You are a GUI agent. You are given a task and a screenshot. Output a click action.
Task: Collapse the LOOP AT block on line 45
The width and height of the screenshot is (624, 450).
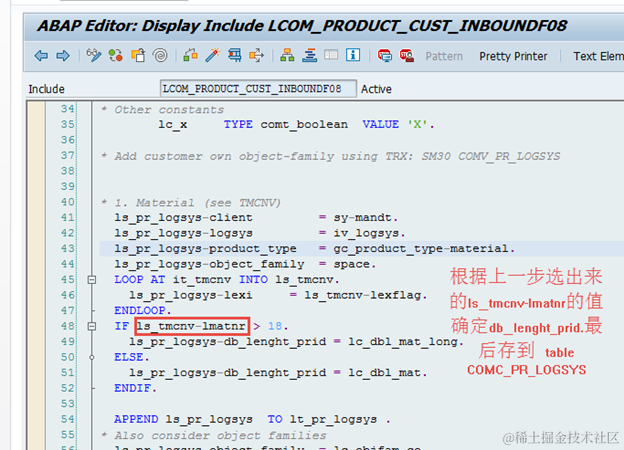pos(92,280)
